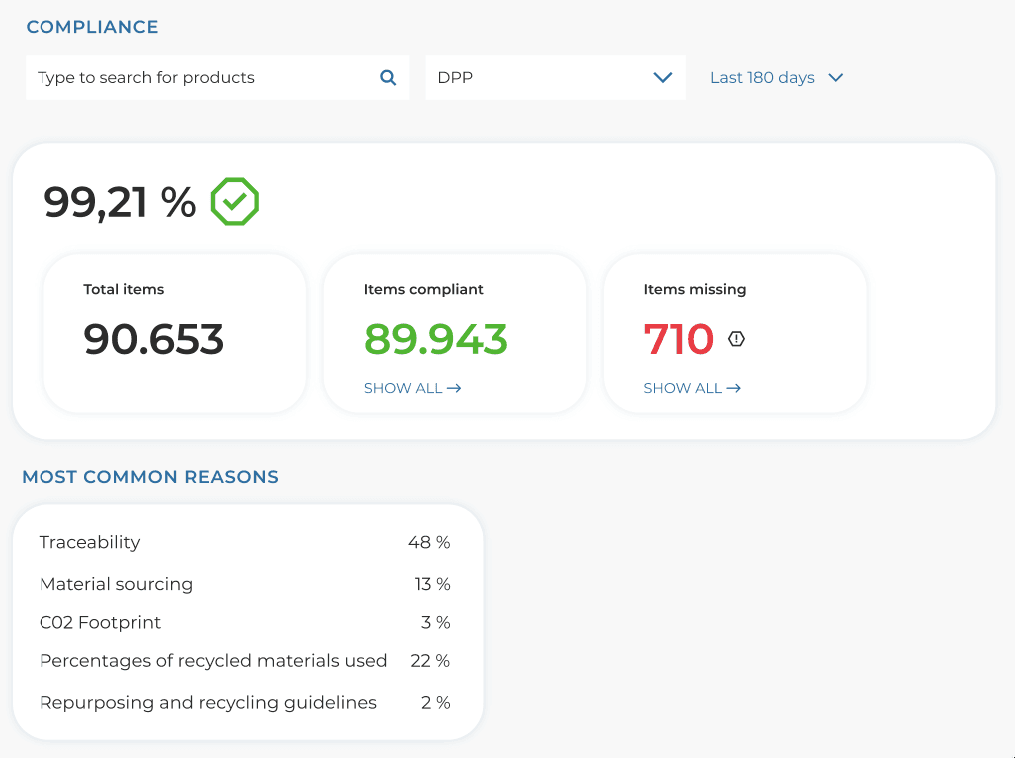Click the arrow icon after SHOW ALL under compliant items

tap(453, 388)
